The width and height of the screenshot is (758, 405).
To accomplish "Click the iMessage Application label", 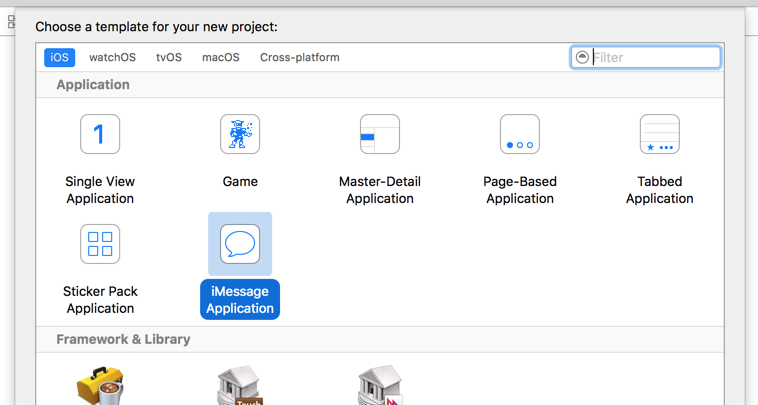I will click(x=240, y=300).
